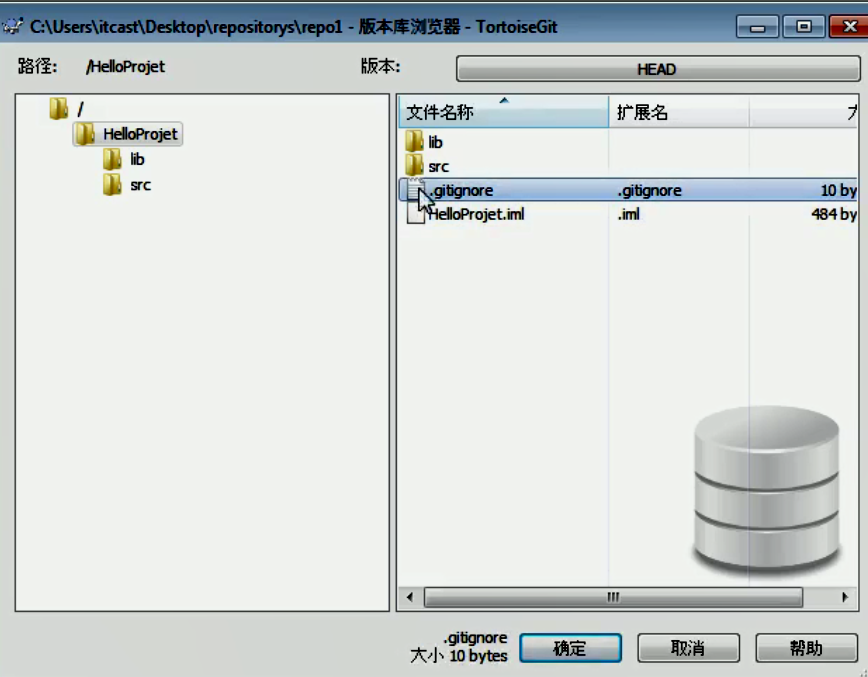Click the HelloProjet folder icon in tree

[x=85, y=134]
